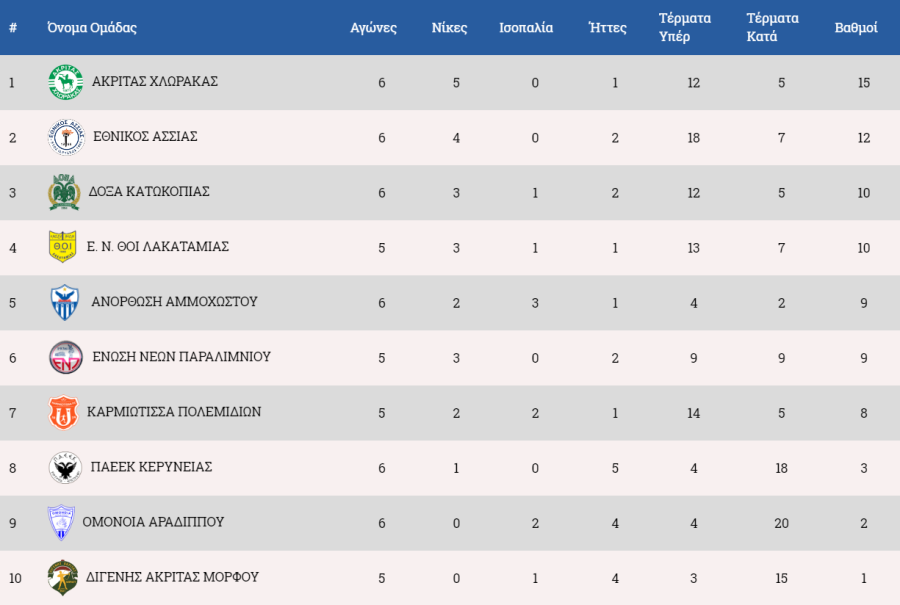900x605 pixels.
Task: Click the # rank column header
Action: coord(13,28)
